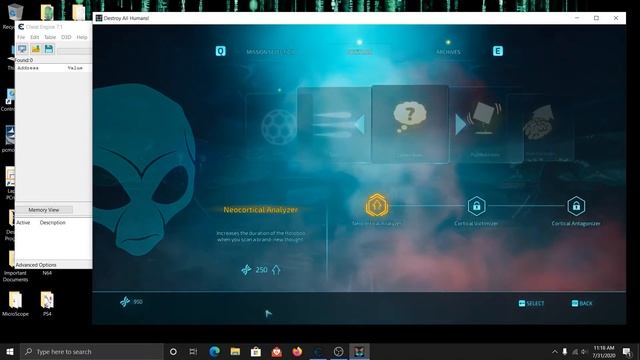This screenshot has width=640, height=360.
Task: Switch to the Archives tab
Action: (x=448, y=52)
